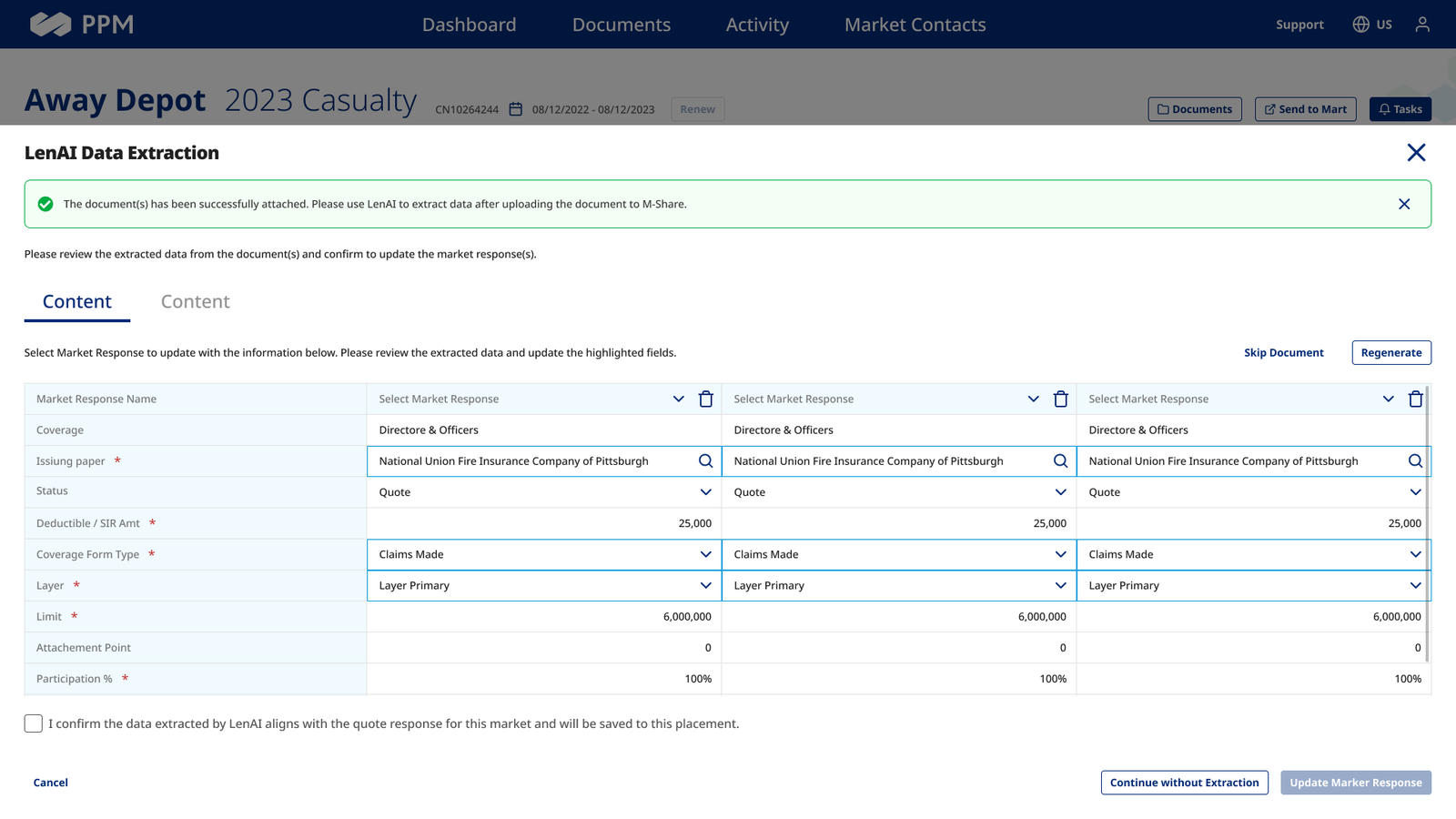
Task: Check the LenAI confirmation checkbox
Action: click(x=34, y=723)
